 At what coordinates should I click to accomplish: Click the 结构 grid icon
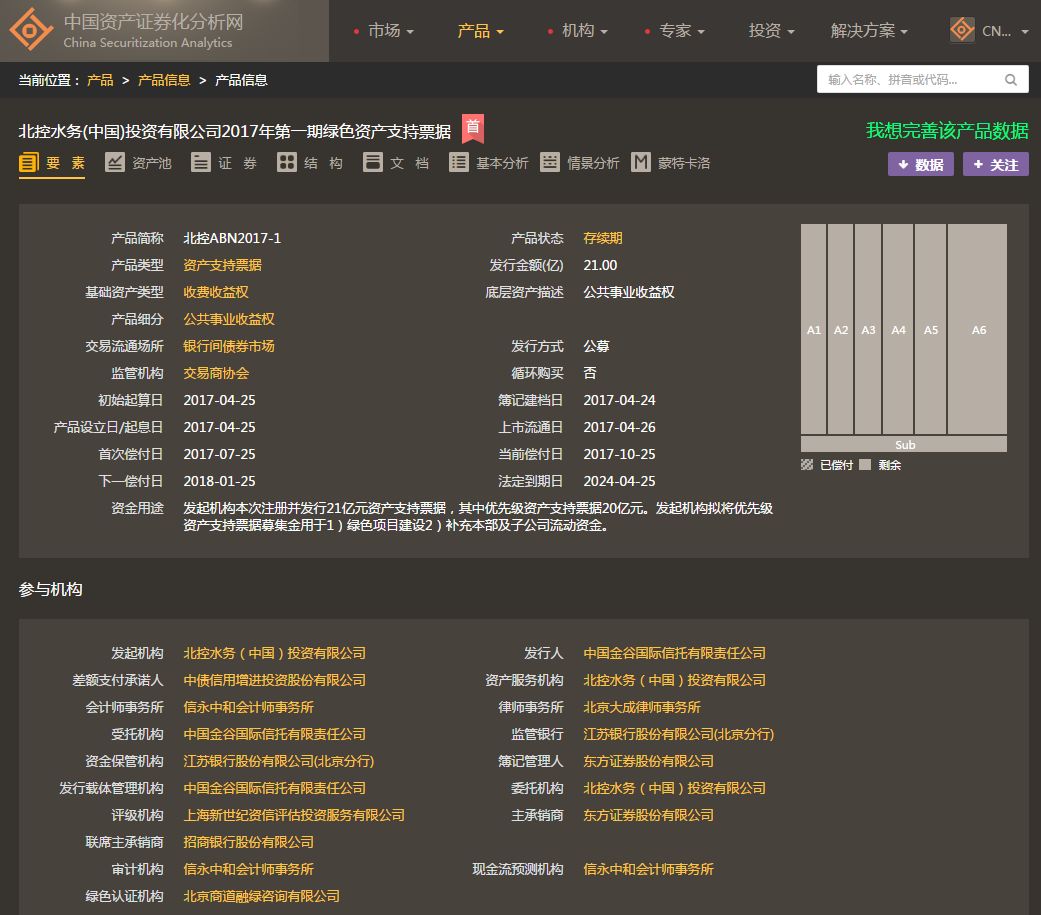(287, 163)
